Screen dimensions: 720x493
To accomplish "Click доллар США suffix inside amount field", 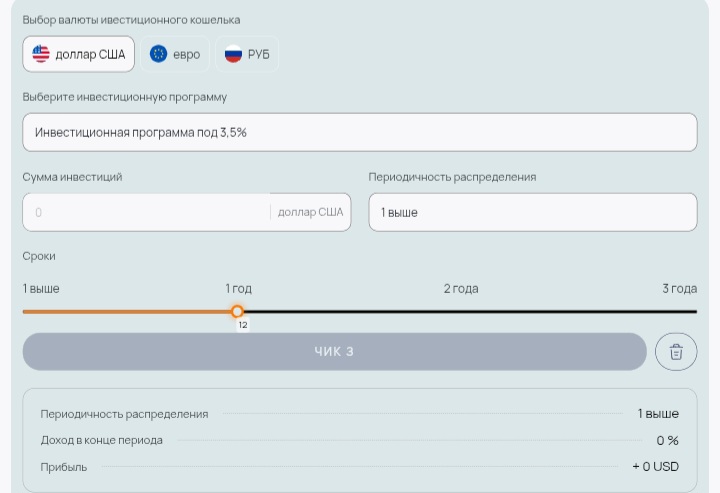I will point(310,212).
